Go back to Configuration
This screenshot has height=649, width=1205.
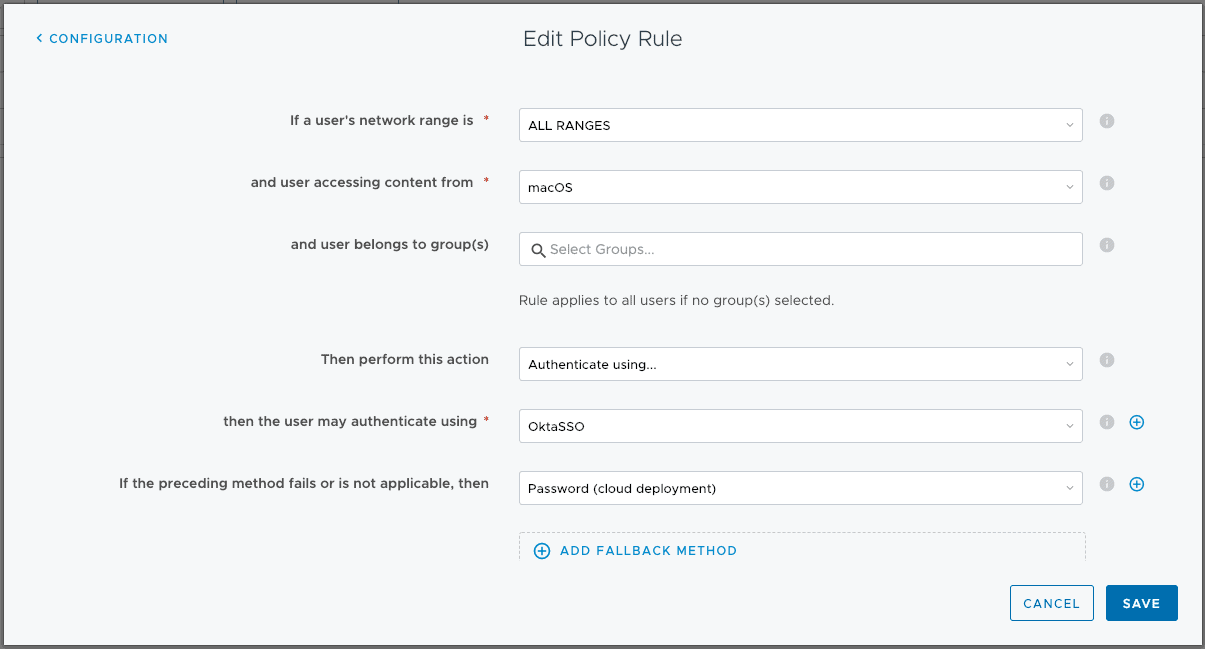[x=102, y=38]
